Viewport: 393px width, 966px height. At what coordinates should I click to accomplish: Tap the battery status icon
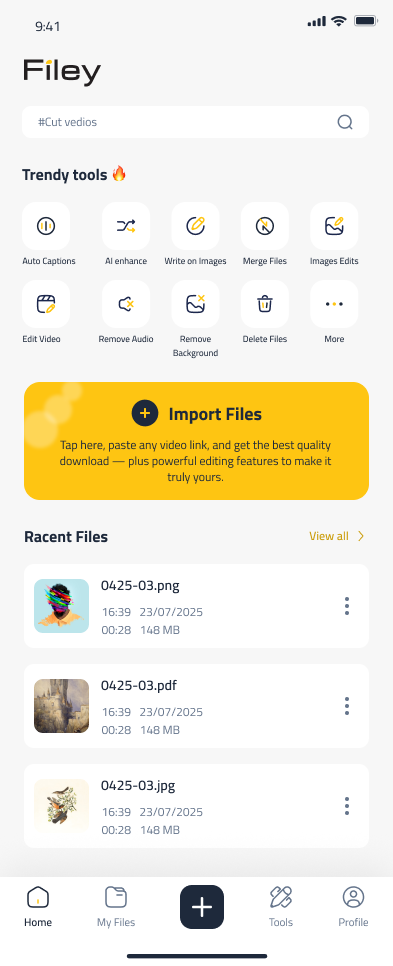365,21
